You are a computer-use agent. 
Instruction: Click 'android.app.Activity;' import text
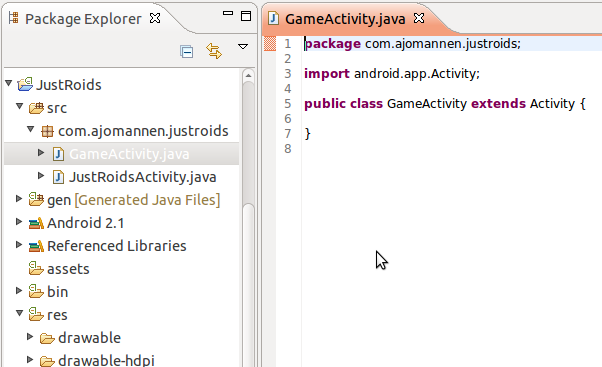(x=417, y=74)
